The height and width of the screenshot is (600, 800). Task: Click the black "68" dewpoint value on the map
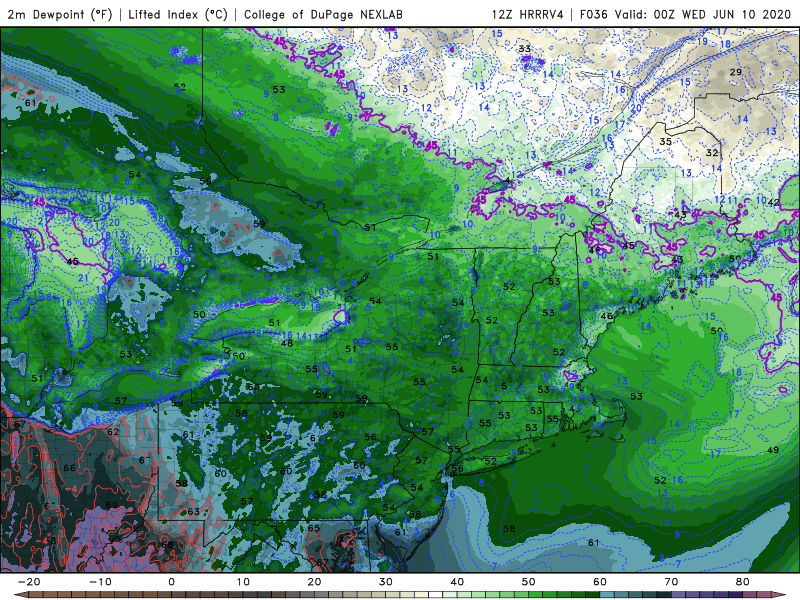coord(167,544)
